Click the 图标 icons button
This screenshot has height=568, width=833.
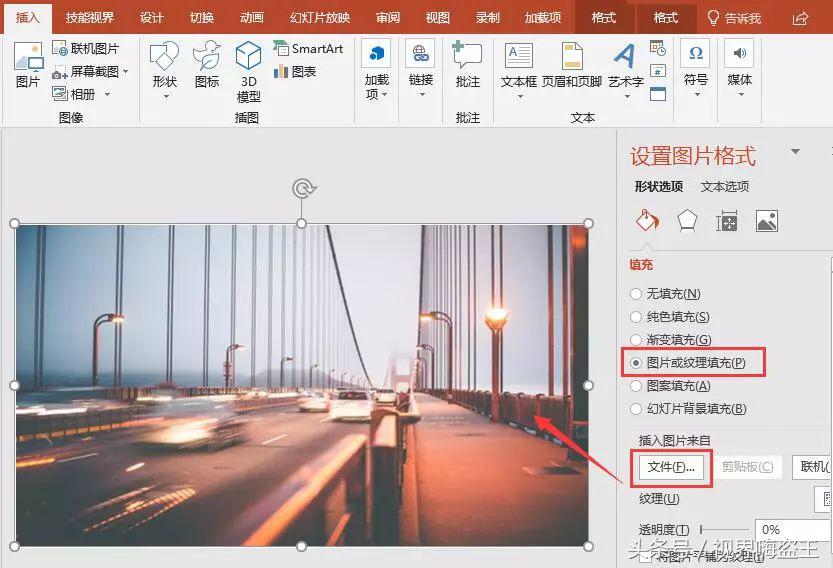207,65
